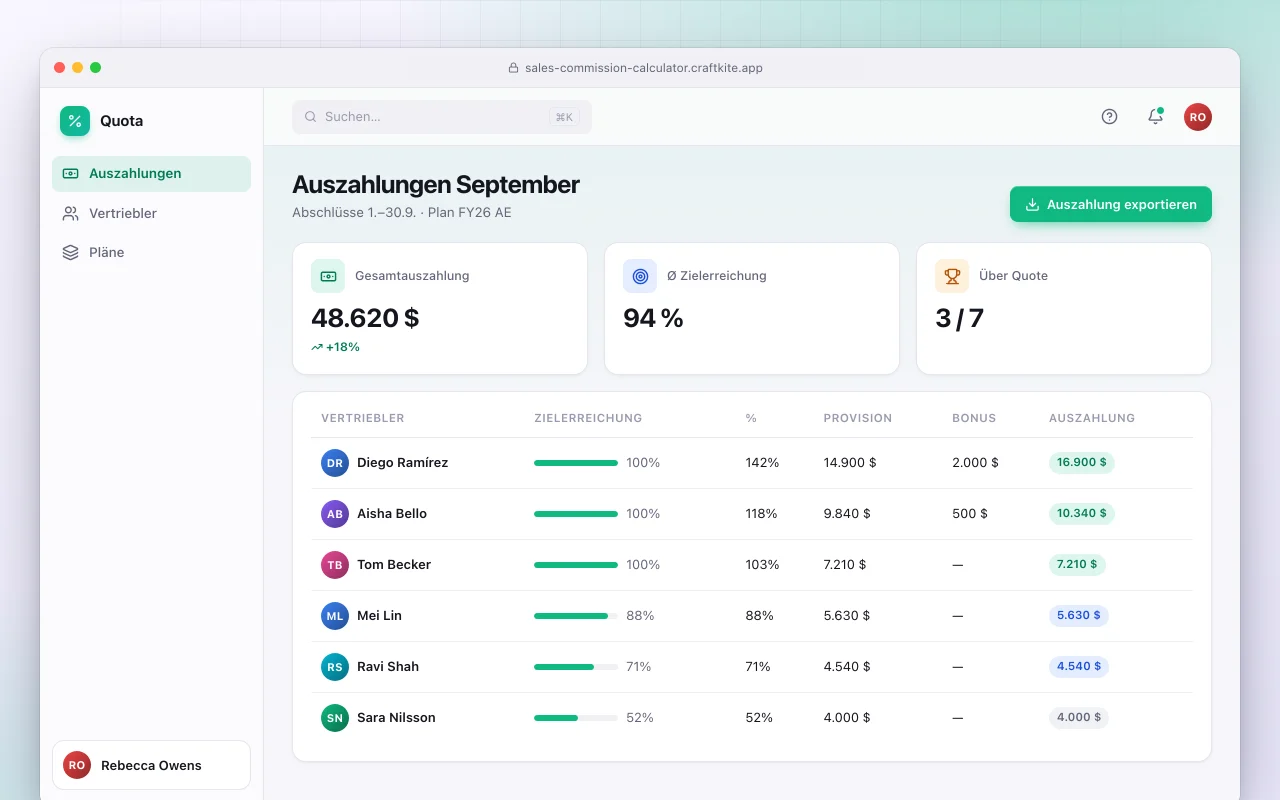Click the 10.340 $ payout badge

[x=1082, y=514]
